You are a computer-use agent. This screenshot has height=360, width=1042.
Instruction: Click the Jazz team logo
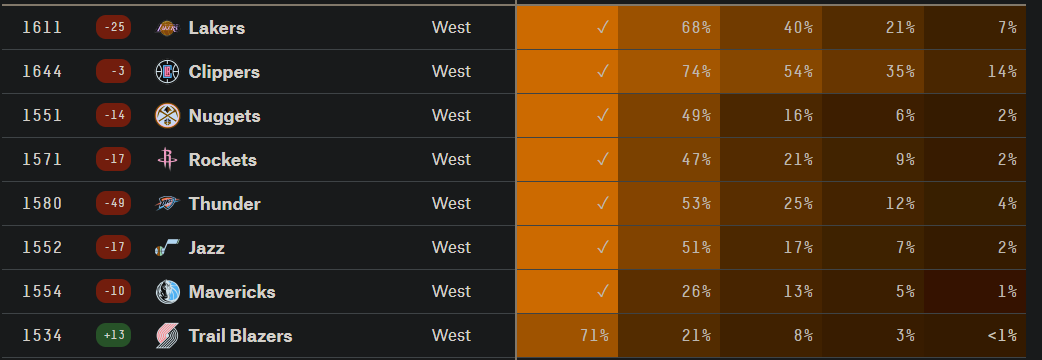click(x=167, y=248)
